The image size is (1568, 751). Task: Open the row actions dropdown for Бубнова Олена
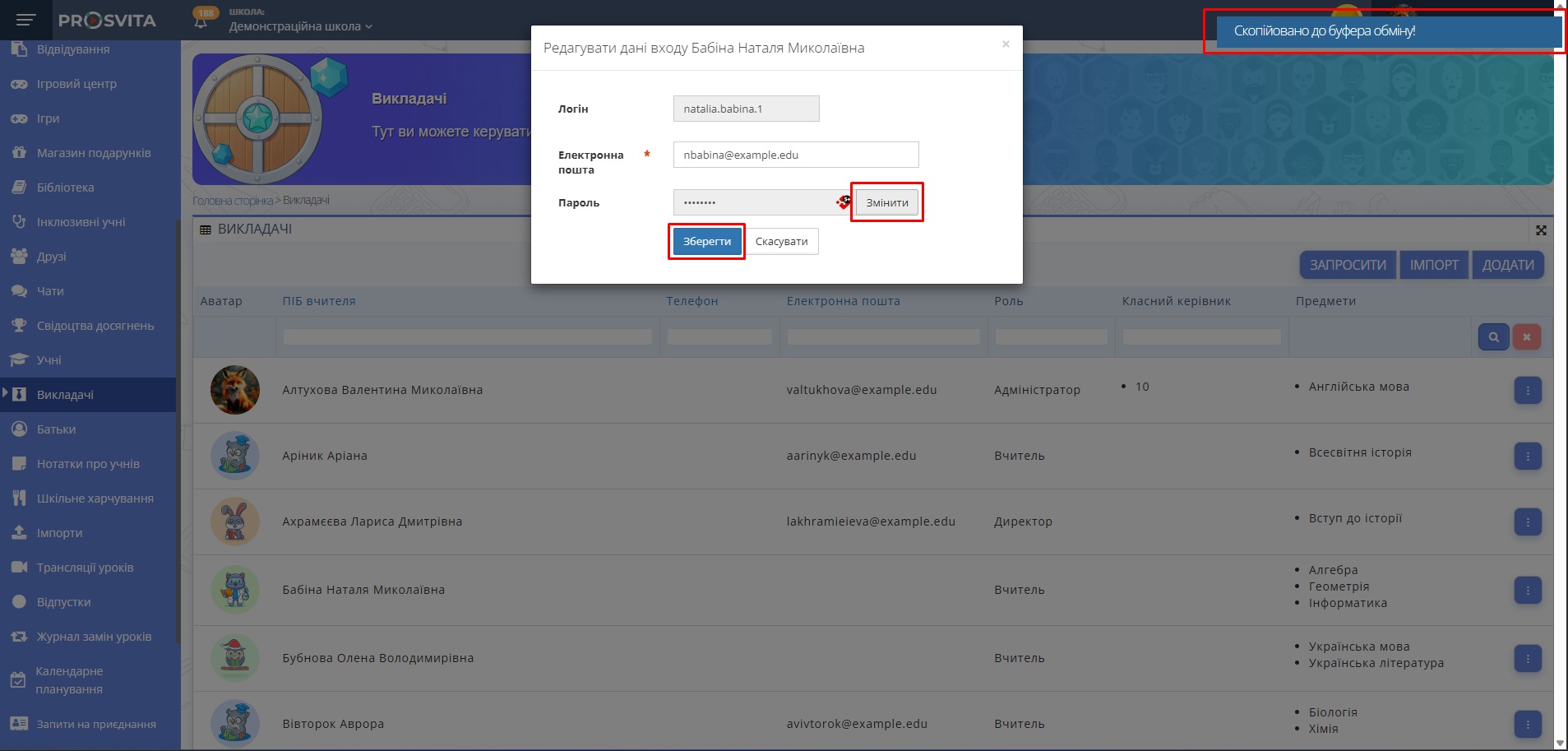(1527, 659)
